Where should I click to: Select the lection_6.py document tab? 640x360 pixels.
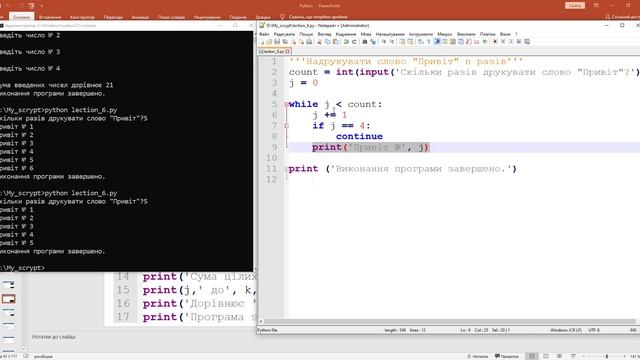click(274, 51)
